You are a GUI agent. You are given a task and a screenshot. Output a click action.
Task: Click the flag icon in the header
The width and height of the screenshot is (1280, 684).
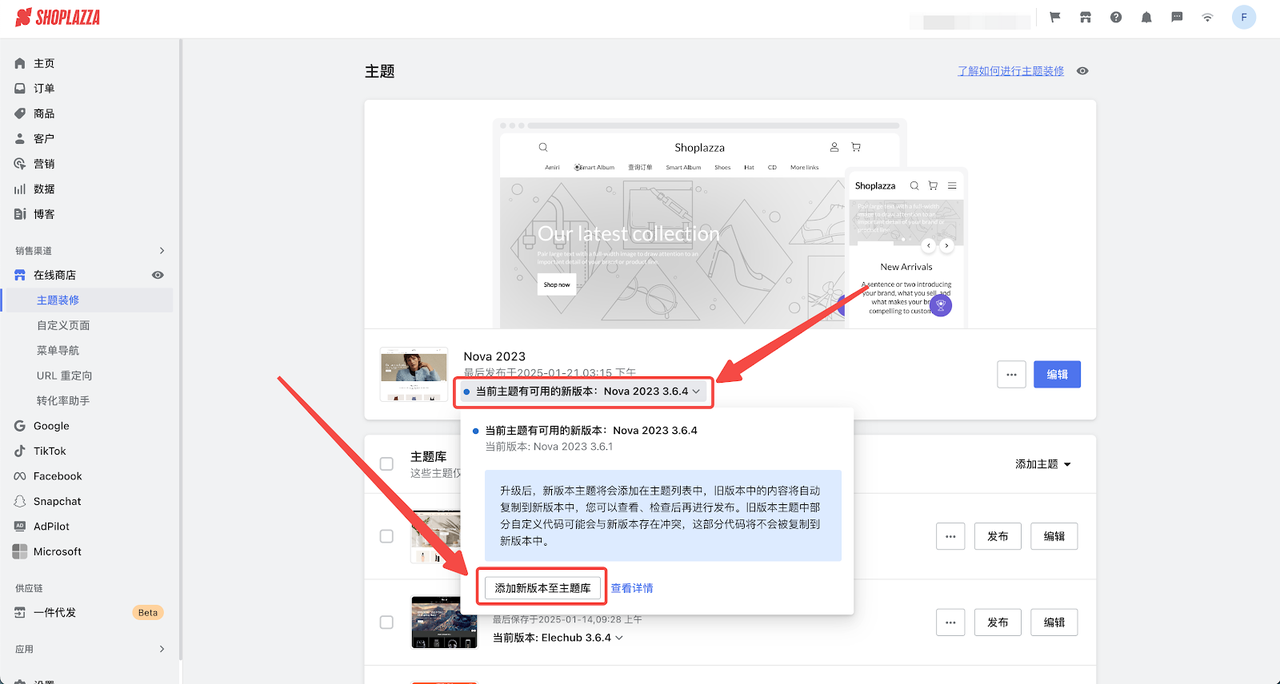1054,17
